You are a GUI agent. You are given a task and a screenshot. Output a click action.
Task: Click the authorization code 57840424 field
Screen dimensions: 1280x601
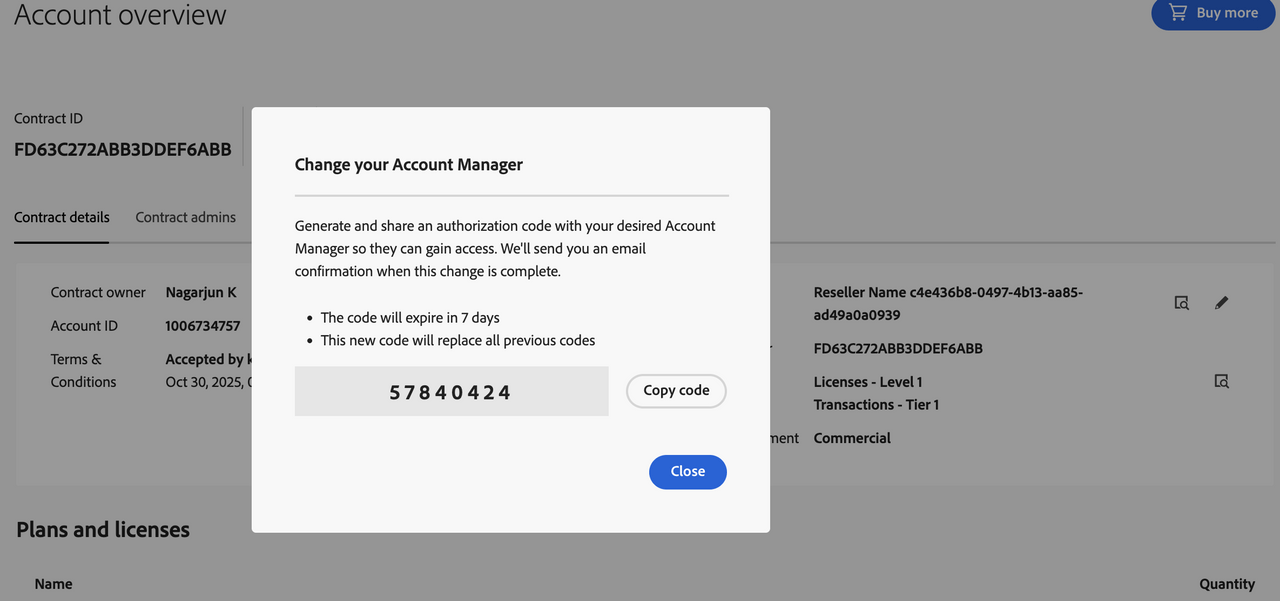[451, 392]
